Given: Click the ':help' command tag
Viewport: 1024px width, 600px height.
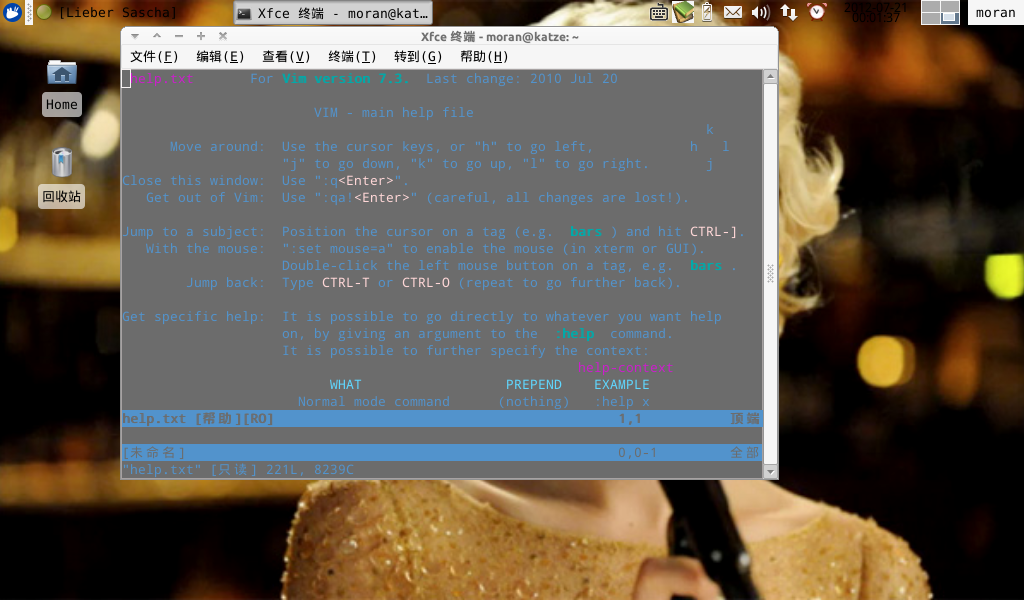Looking at the screenshot, I should pyautogui.click(x=575, y=334).
